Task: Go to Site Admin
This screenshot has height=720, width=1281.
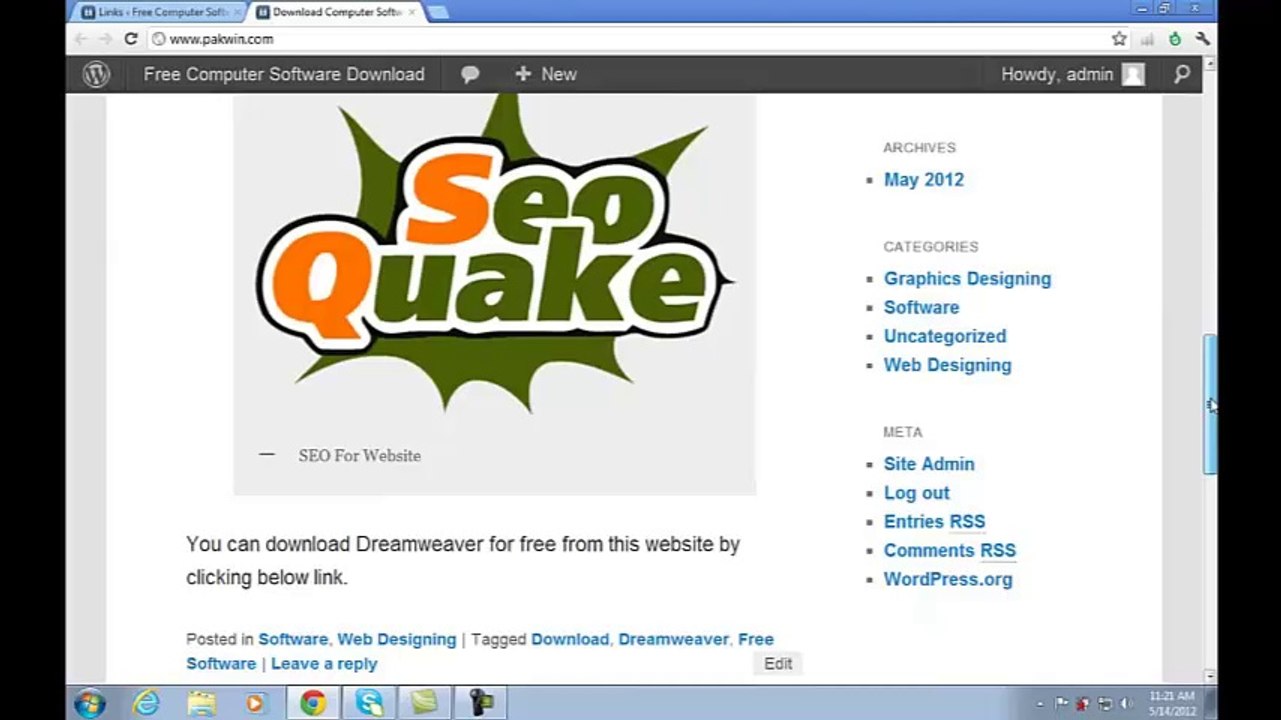Action: click(928, 464)
